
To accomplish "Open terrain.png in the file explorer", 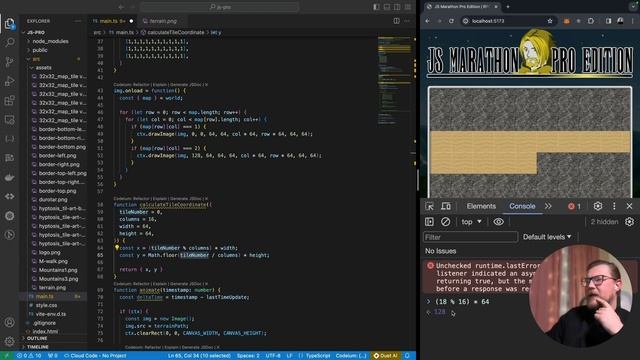I will pos(52,288).
